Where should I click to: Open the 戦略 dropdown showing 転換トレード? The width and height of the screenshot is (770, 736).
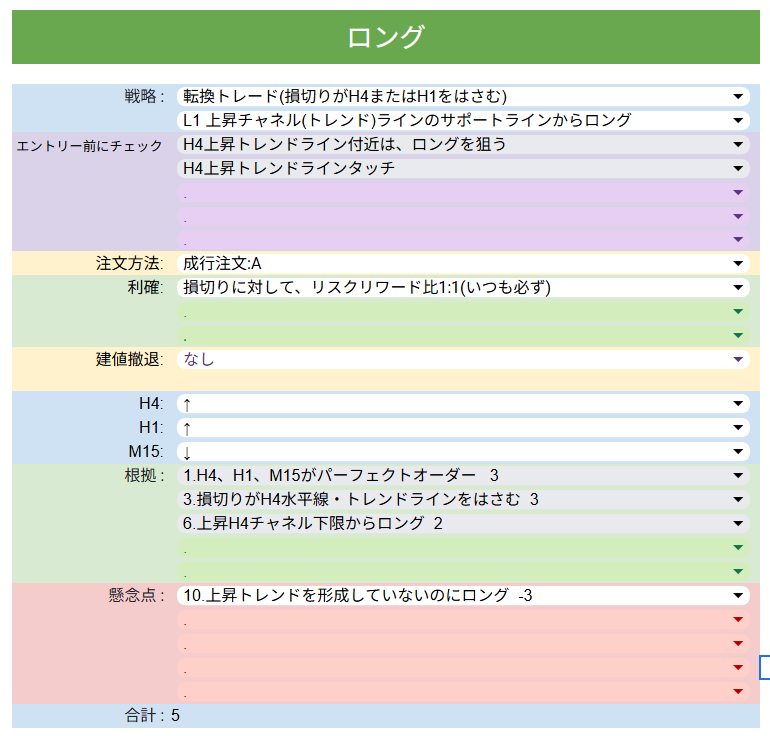(x=460, y=96)
